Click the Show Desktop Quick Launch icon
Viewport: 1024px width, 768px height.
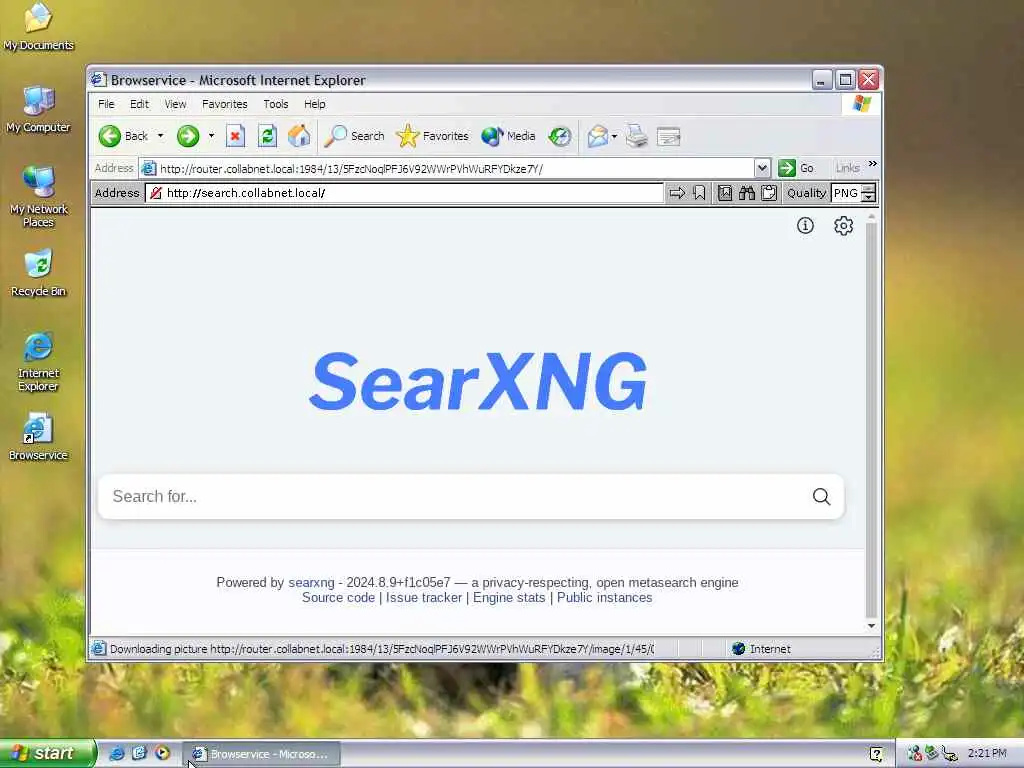140,753
